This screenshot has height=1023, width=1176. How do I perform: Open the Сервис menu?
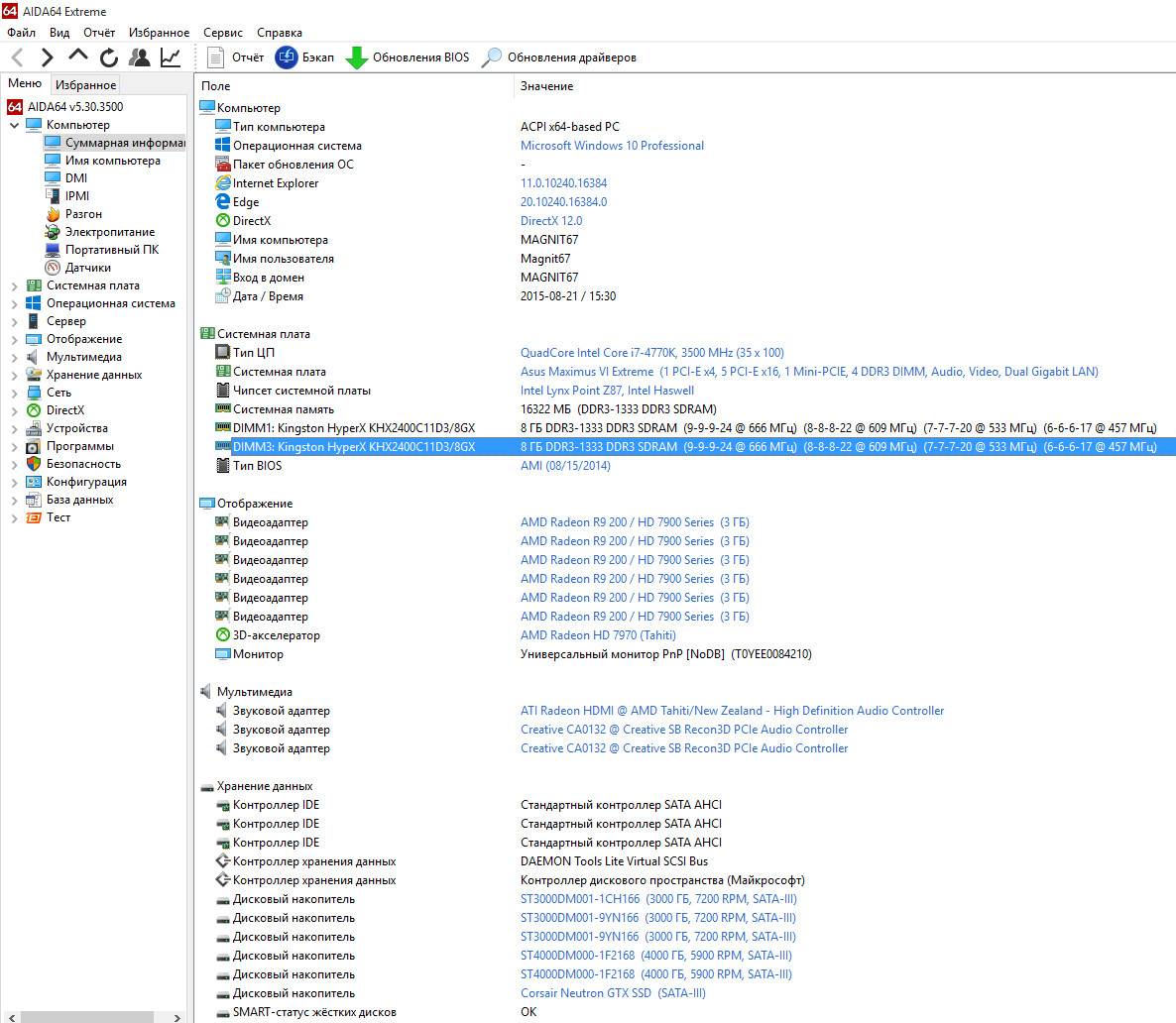[x=223, y=33]
